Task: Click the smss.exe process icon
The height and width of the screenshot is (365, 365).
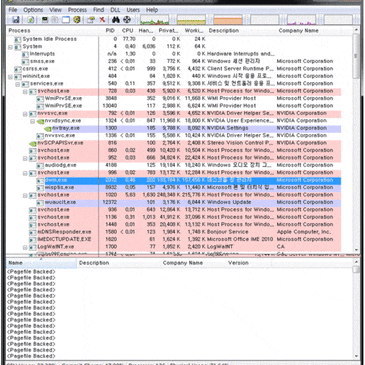Action: click(x=25, y=62)
